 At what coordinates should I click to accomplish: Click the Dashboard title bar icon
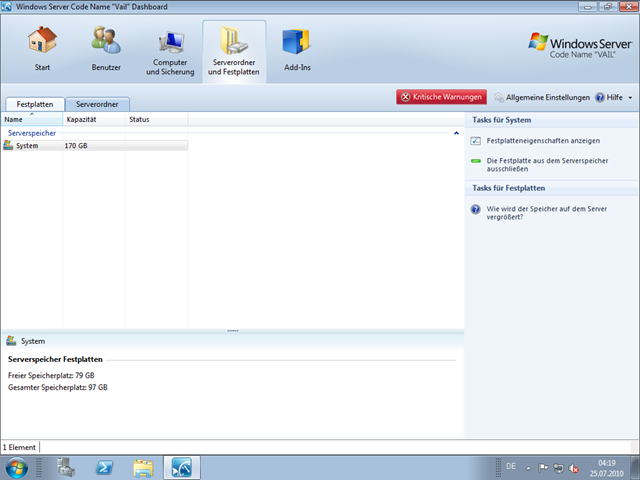tap(7, 7)
